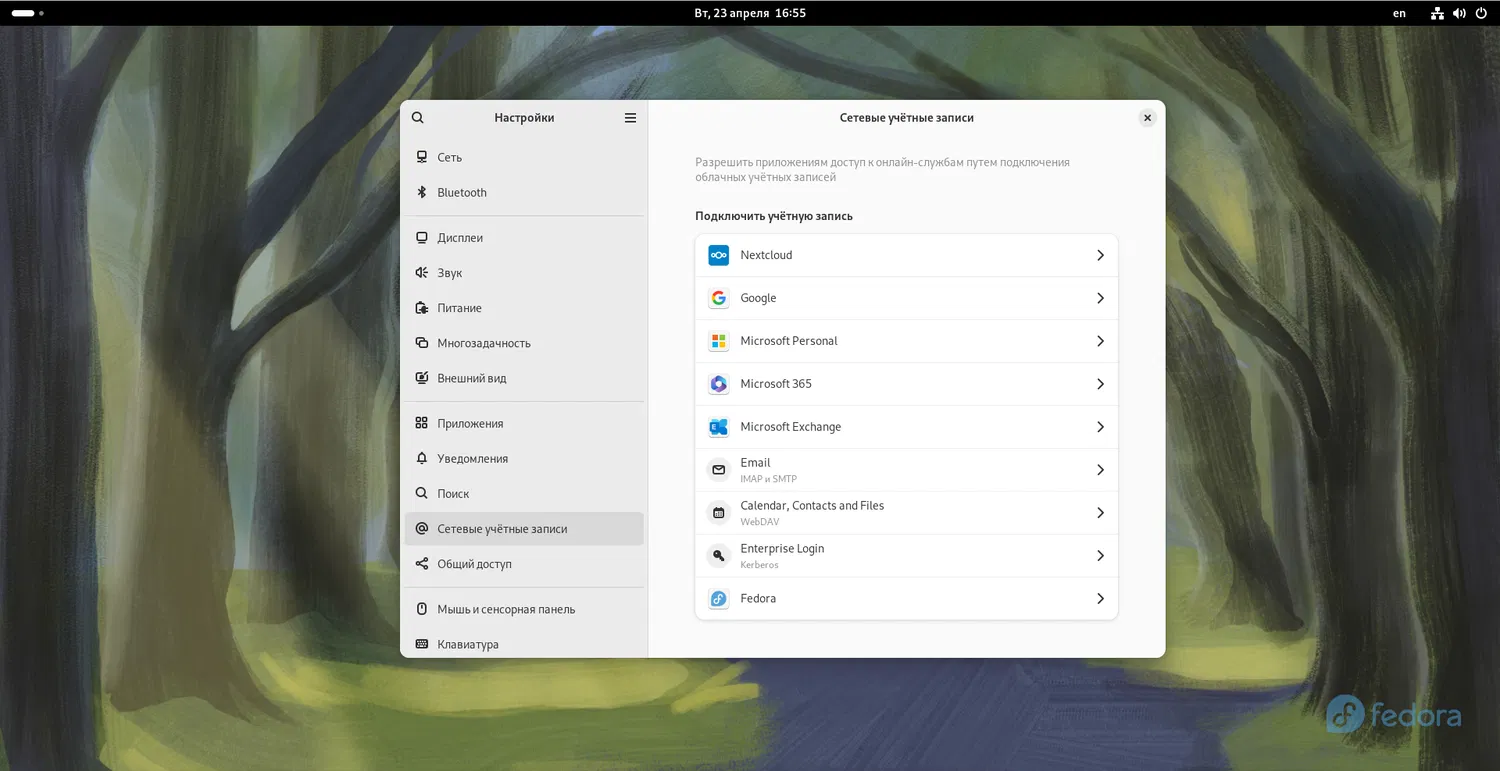This screenshot has height=771, width=1500.
Task: Click the Bluetooth icon in sidebar
Action: (x=422, y=193)
